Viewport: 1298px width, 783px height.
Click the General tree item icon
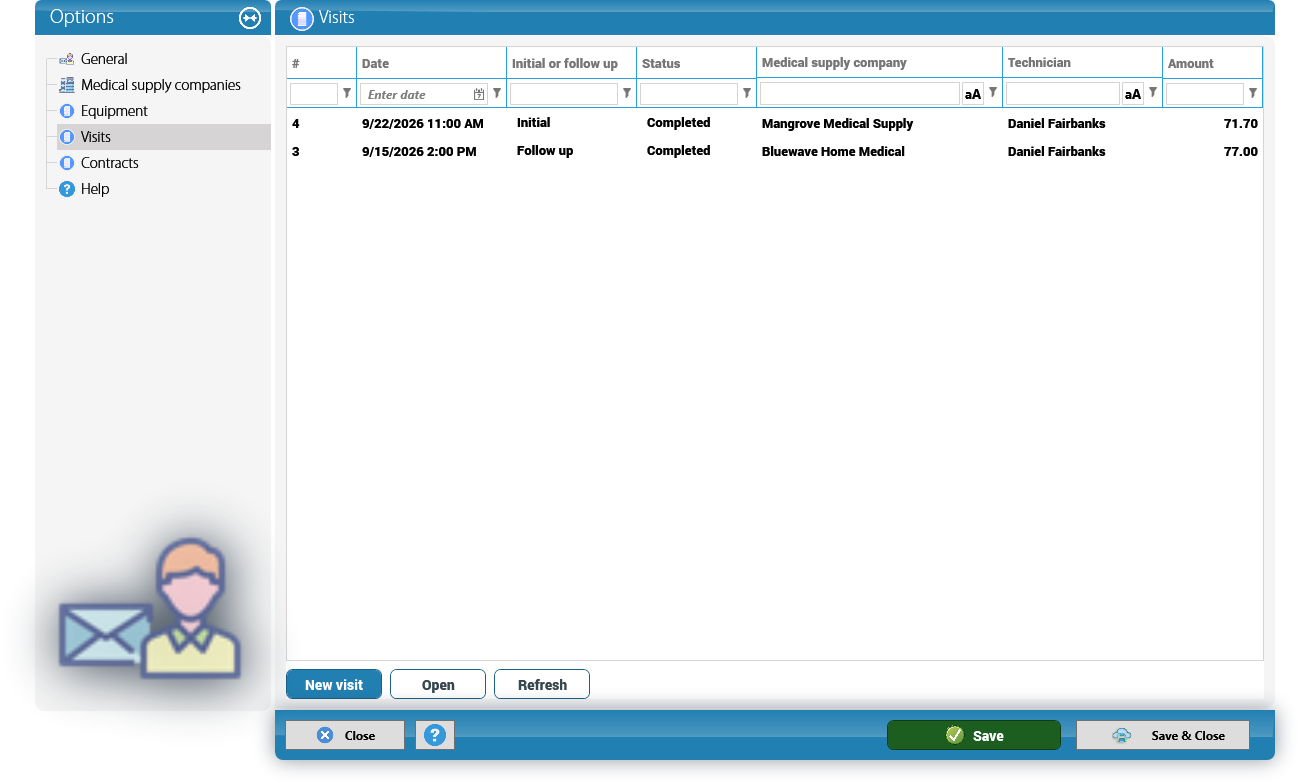click(x=67, y=59)
